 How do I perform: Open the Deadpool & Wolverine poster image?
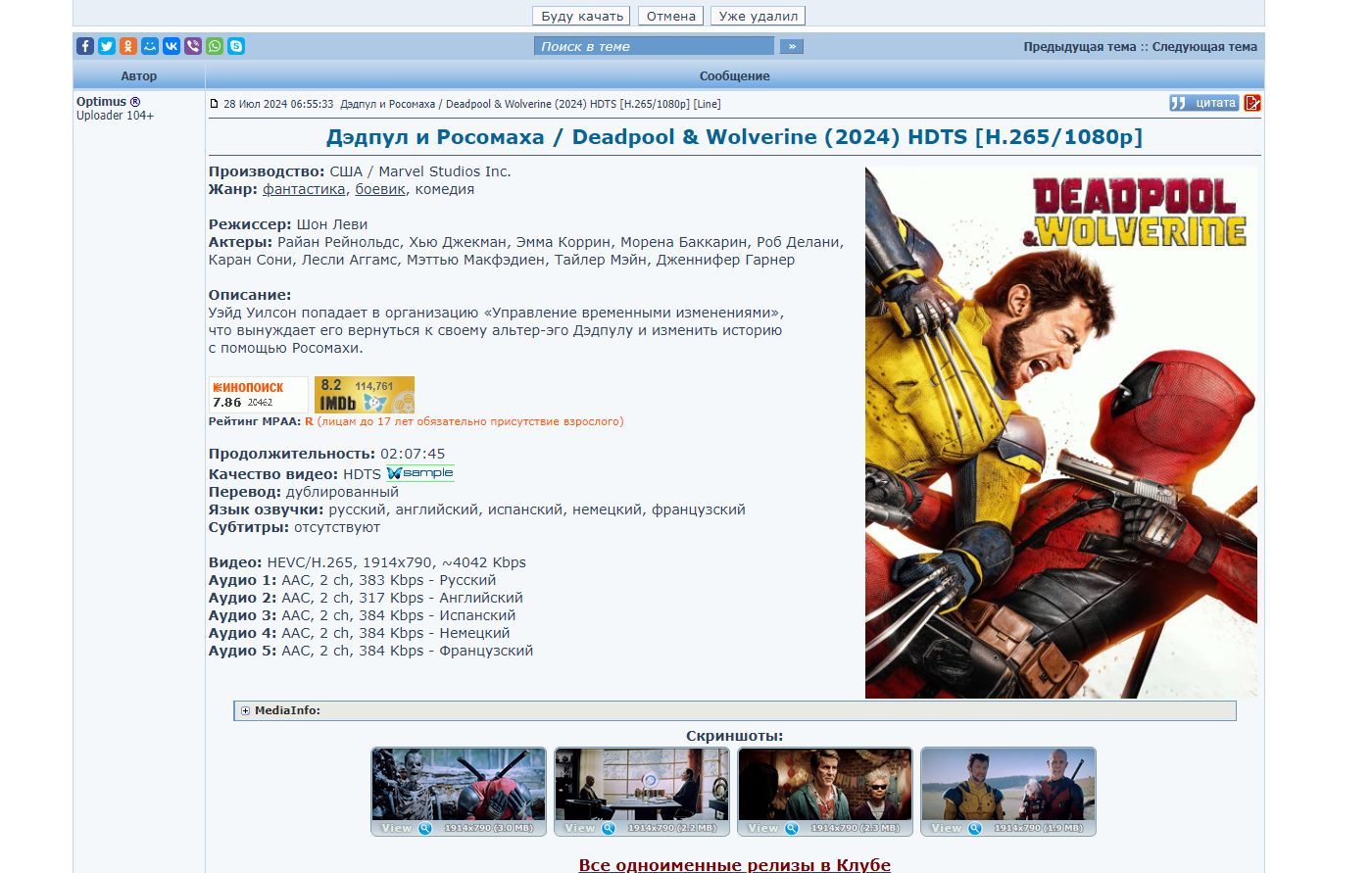[1061, 432]
